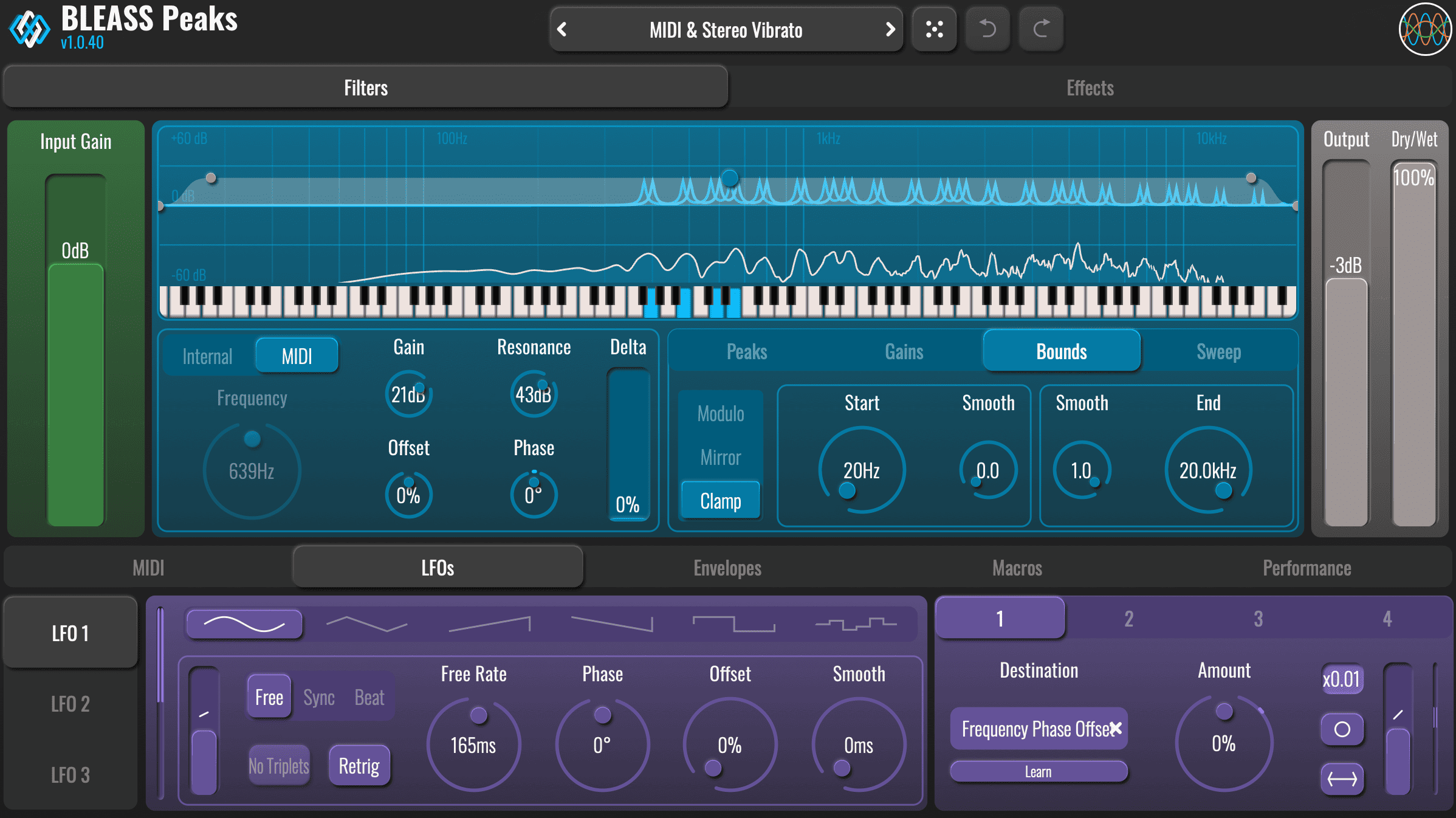Viewport: 1456px width, 818px height.
Task: Go to the previous preset
Action: [563, 29]
